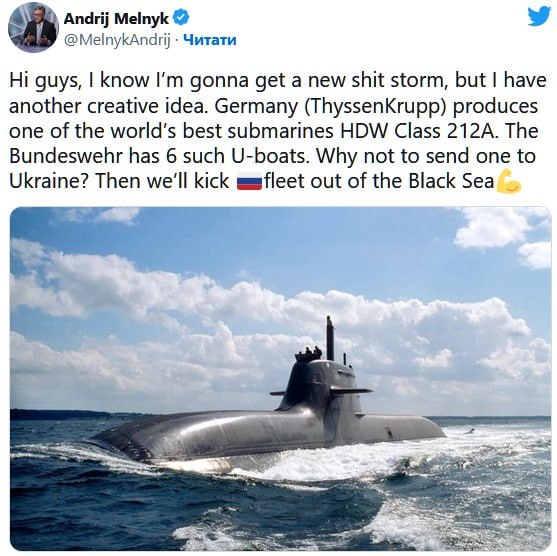Click the words Black Sea in tweet
The height and width of the screenshot is (556, 557).
(451, 181)
